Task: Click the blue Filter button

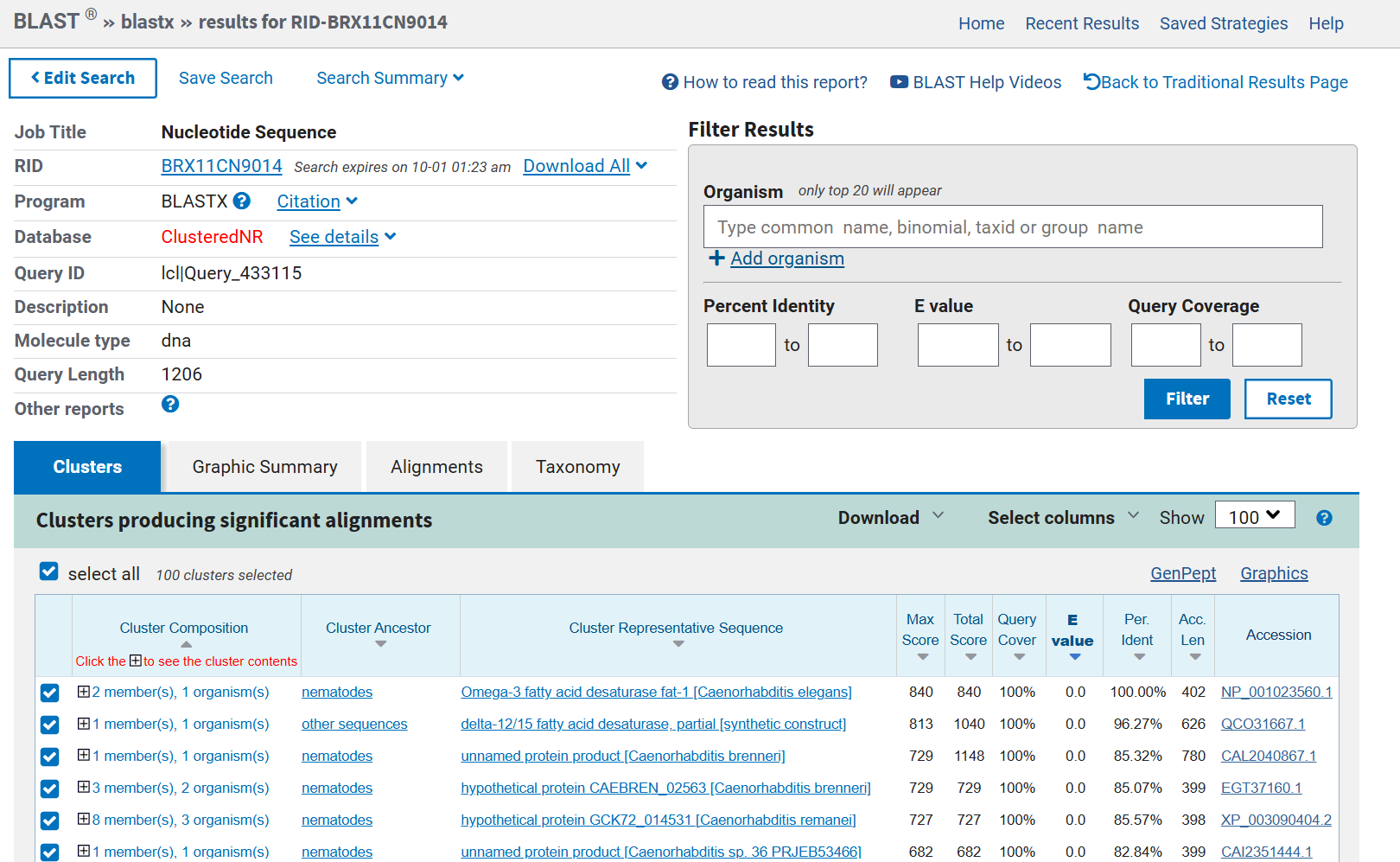Action: pos(1187,399)
